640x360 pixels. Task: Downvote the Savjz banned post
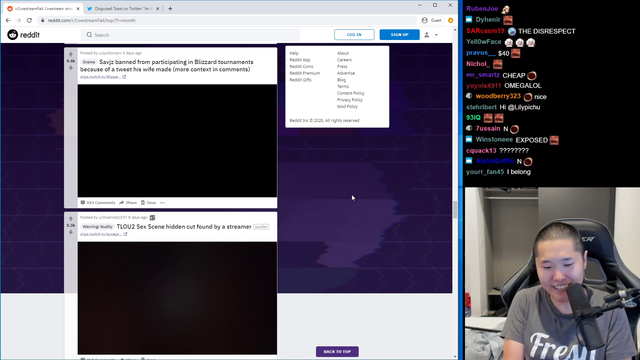point(71,68)
